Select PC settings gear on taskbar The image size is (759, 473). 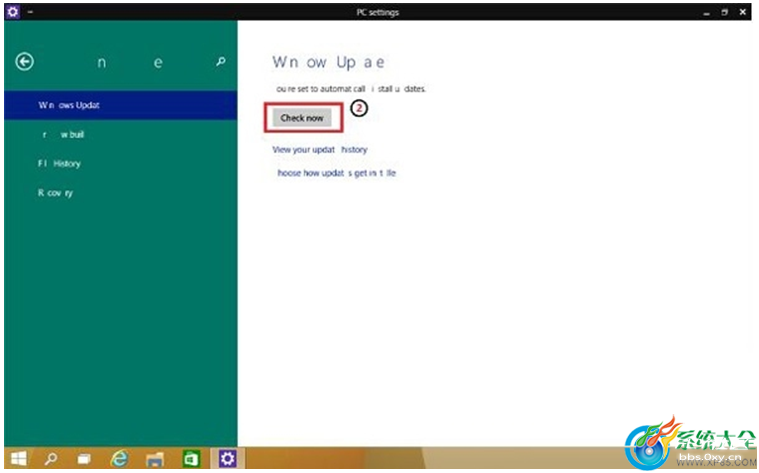pyautogui.click(x=228, y=458)
